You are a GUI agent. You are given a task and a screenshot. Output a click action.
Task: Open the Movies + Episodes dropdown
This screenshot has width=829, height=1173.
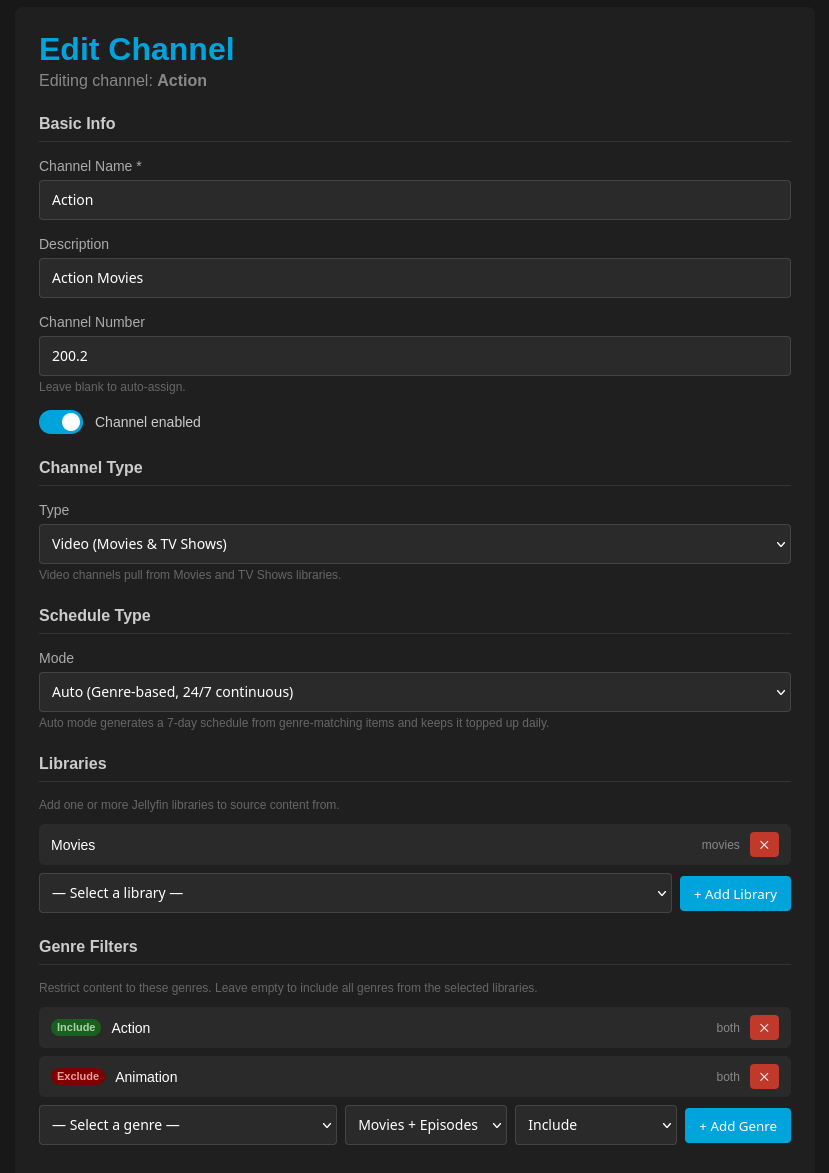[x=425, y=1124]
